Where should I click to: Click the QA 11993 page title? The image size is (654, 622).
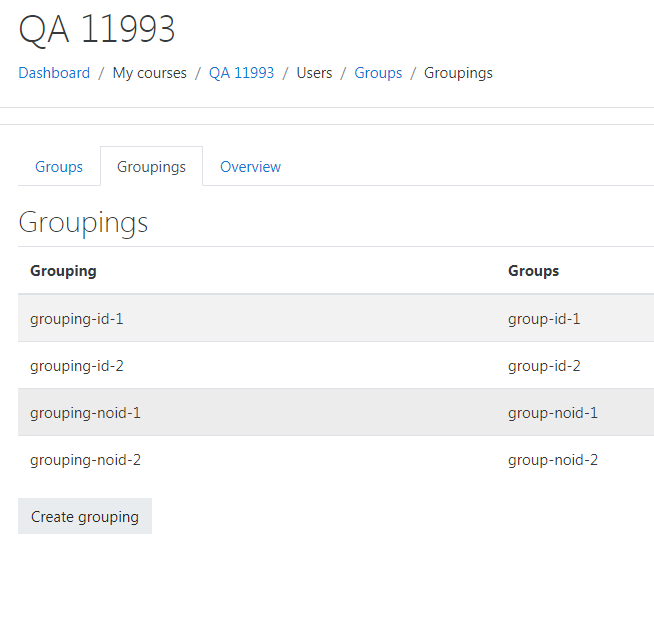(97, 29)
